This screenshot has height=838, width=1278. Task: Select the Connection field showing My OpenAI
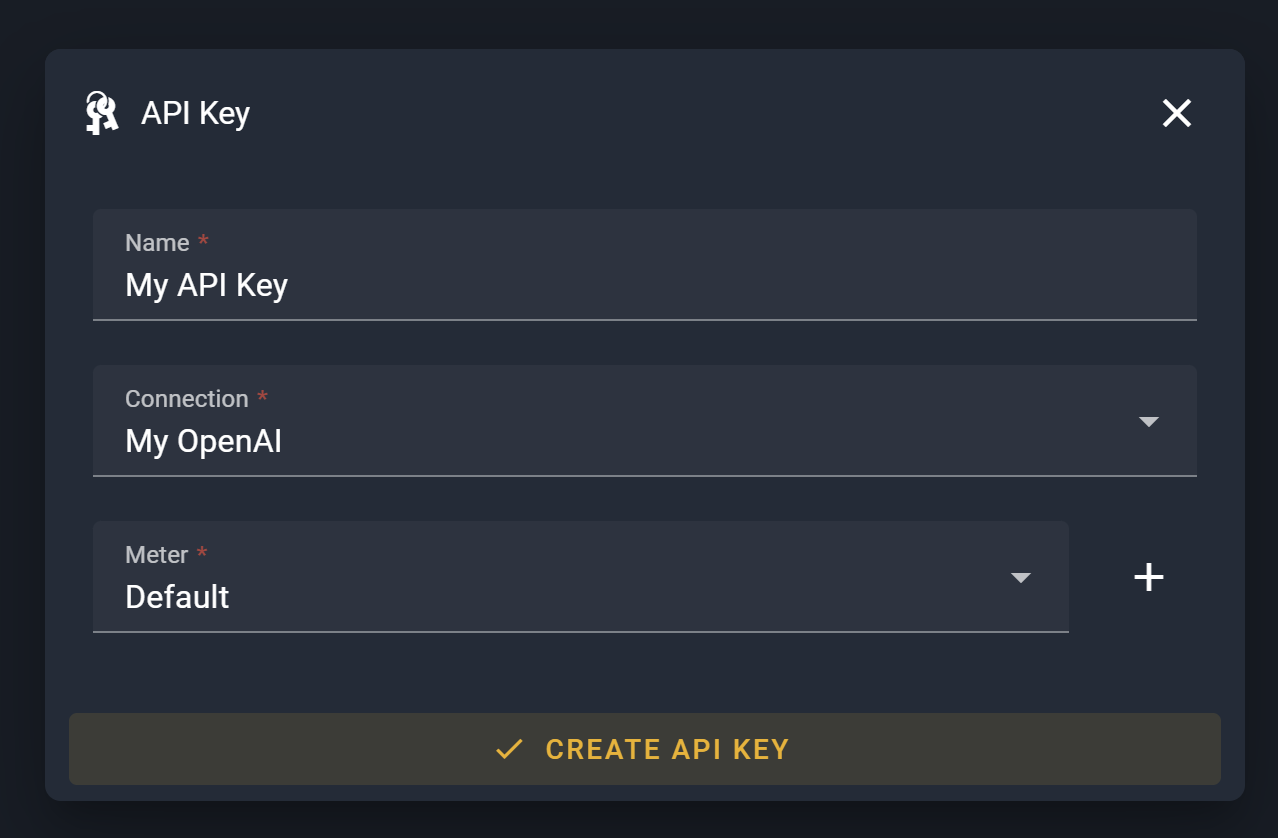point(600,421)
